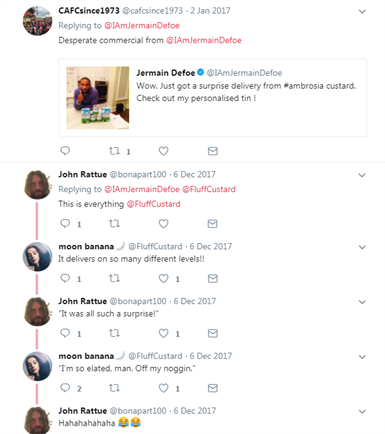The image size is (385, 434).
Task: Reply to the 'Off my noggin' tweet
Action: click(x=65, y=388)
